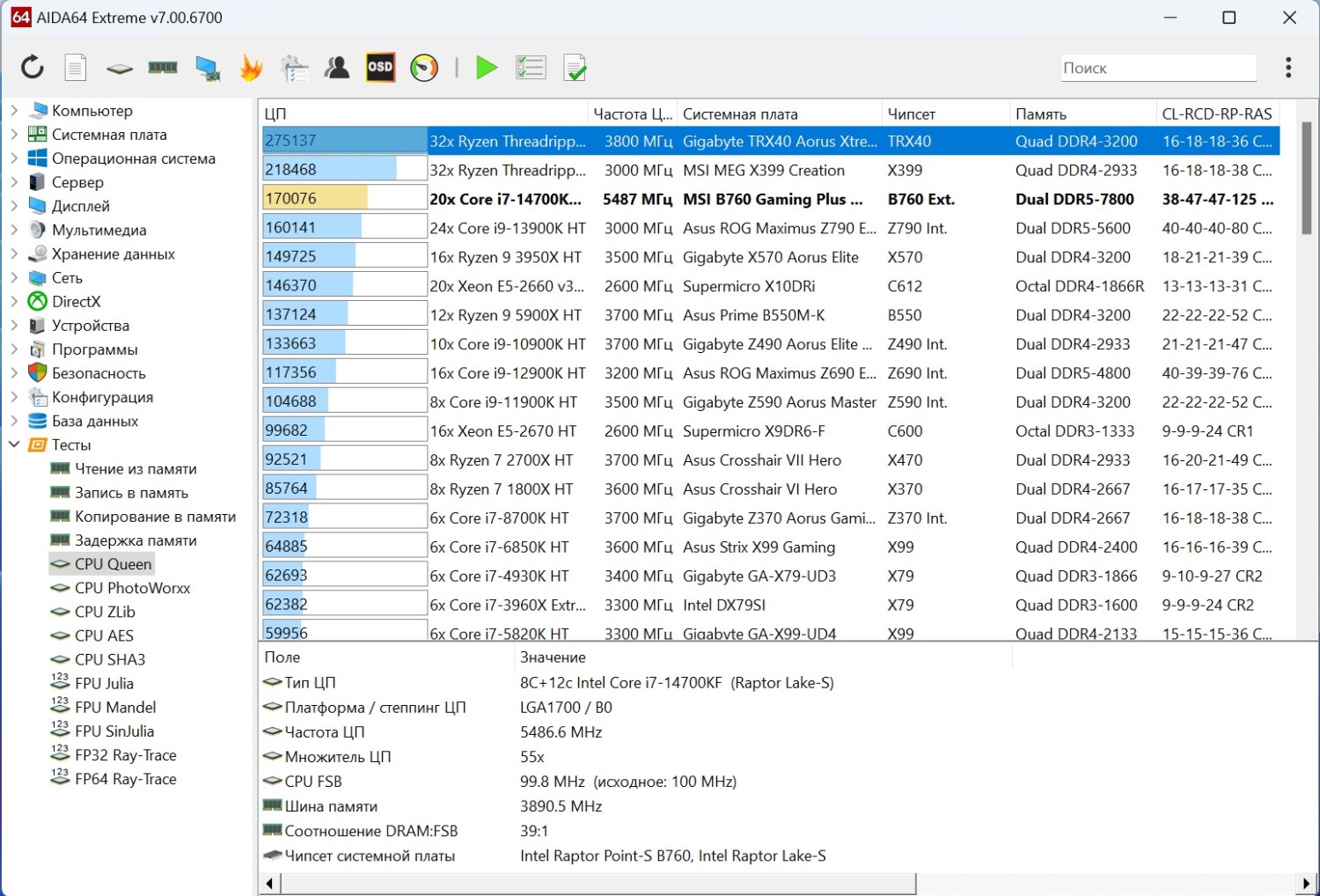Open the OSD panel icon
Viewport: 1320px width, 896px height.
pyautogui.click(x=380, y=68)
